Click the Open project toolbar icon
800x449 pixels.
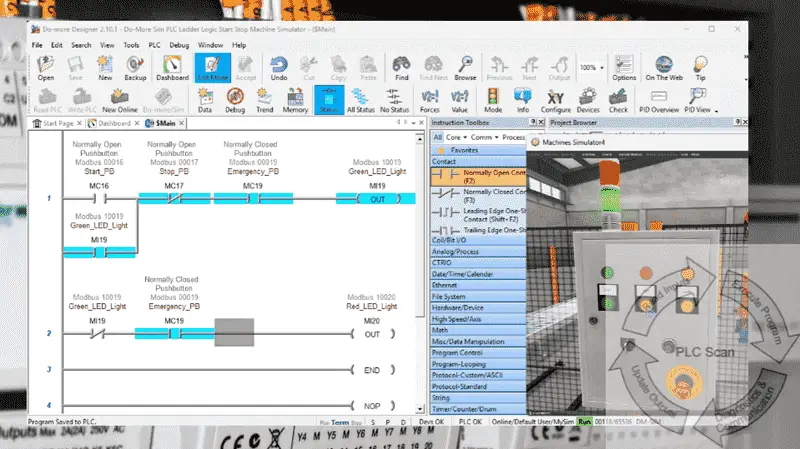coord(45,68)
